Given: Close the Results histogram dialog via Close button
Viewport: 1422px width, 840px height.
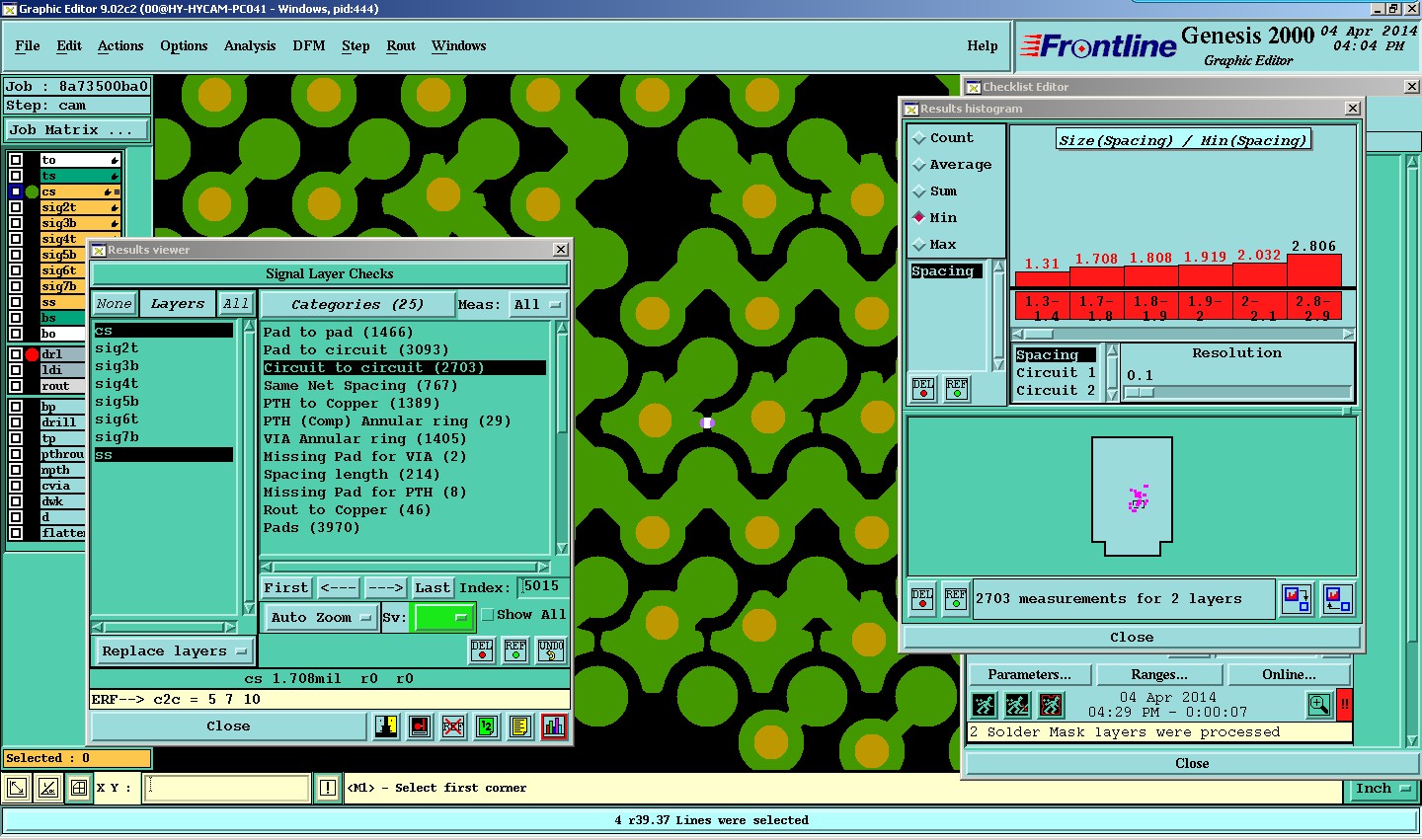Looking at the screenshot, I should (x=1132, y=638).
